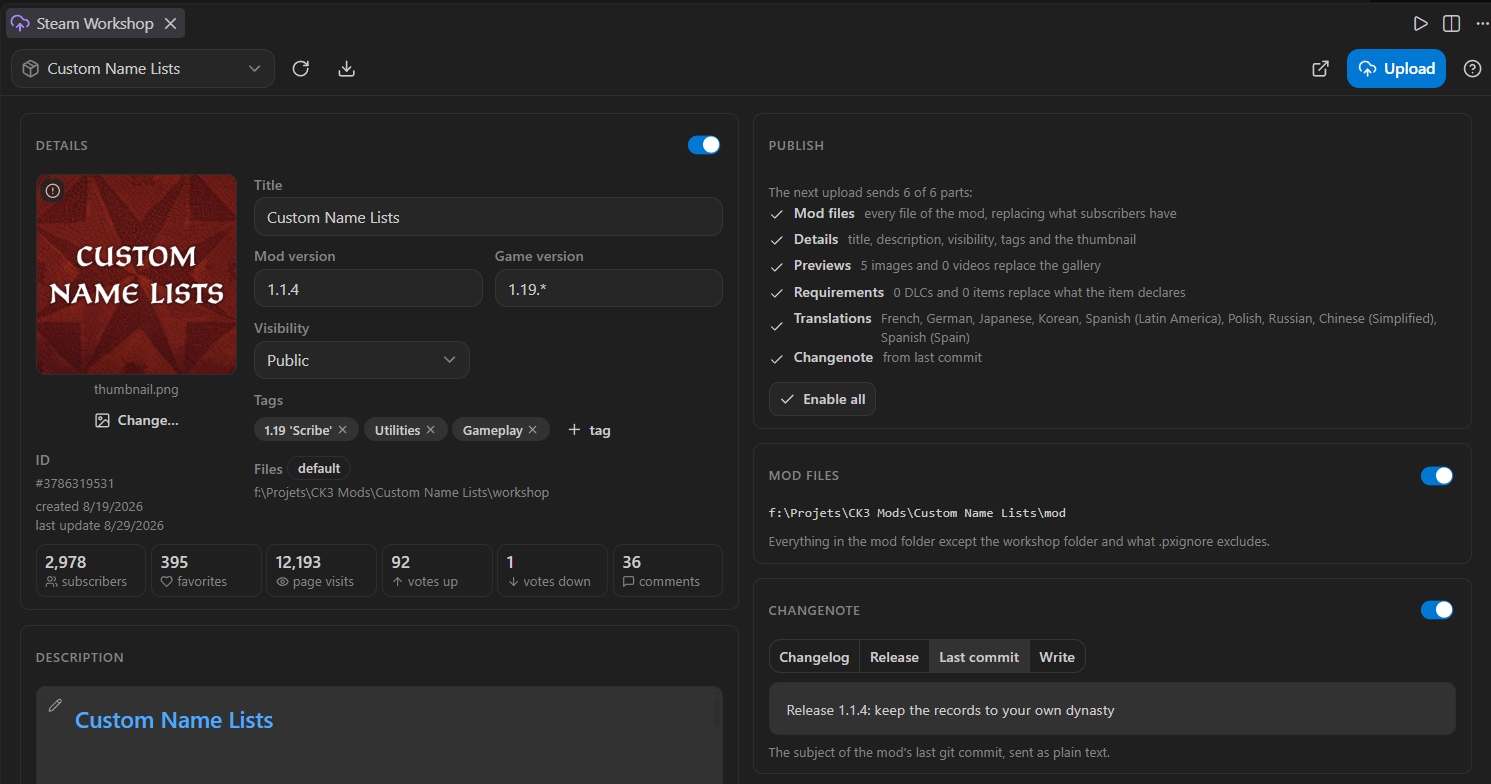Click the 12,193 page visits stat card
The height and width of the screenshot is (784, 1491).
click(x=321, y=570)
